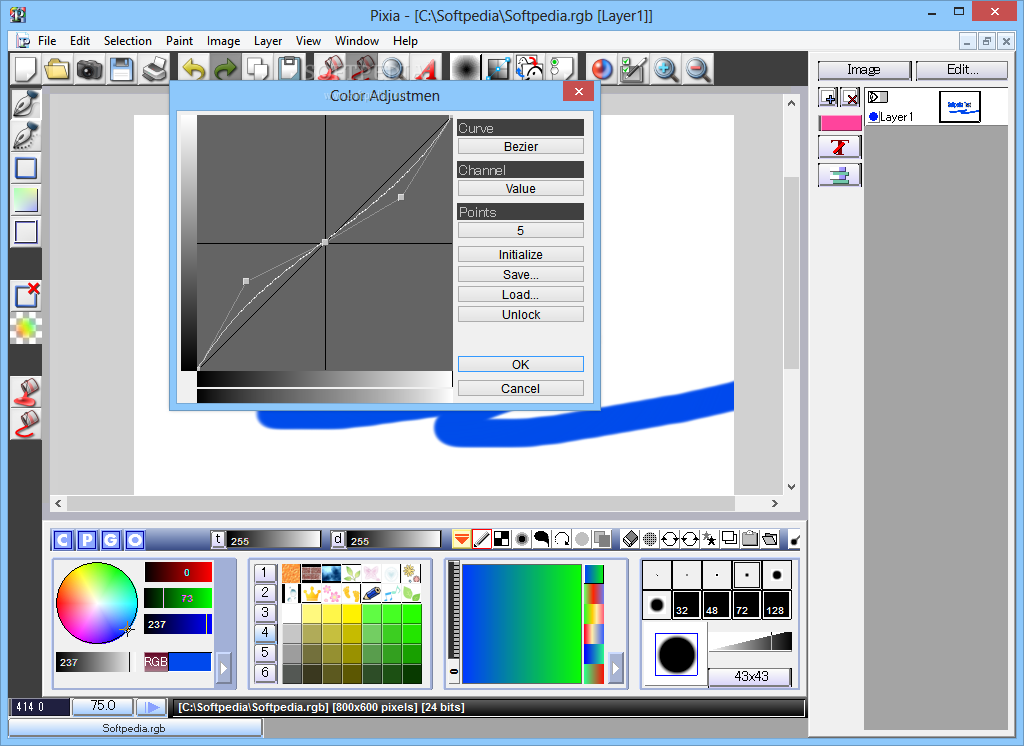The image size is (1024, 746).
Task: Click the 43x43 brush size field
Action: tap(750, 677)
